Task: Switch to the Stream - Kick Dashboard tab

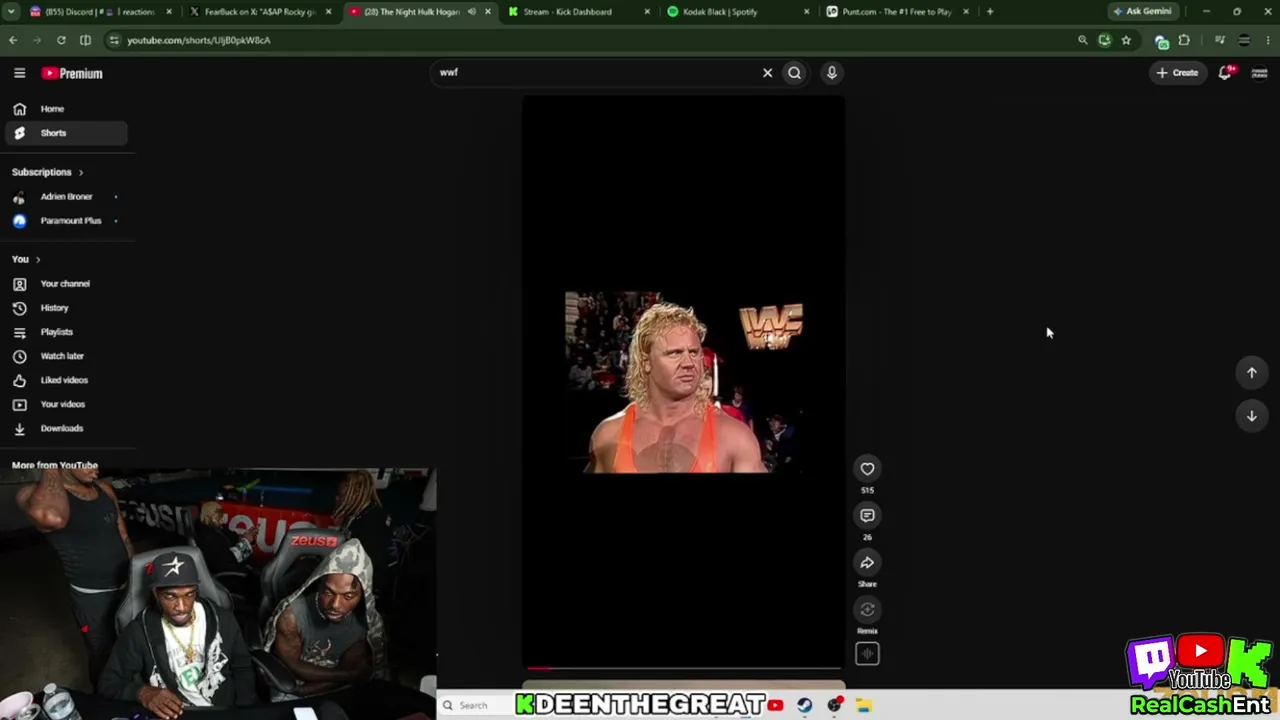Action: tap(578, 12)
